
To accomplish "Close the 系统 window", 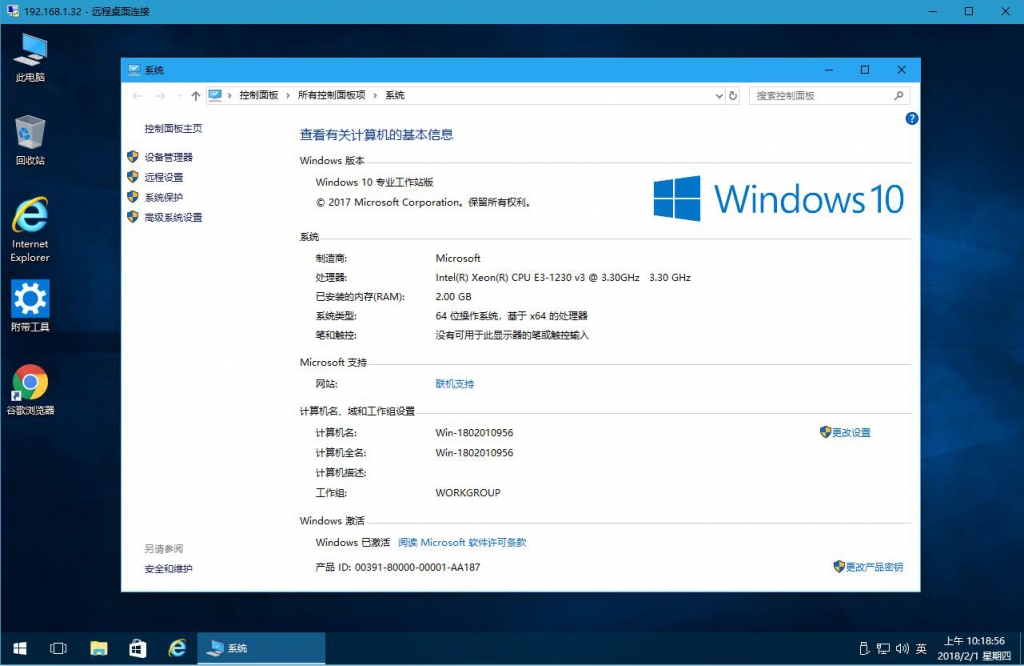I will pos(901,70).
